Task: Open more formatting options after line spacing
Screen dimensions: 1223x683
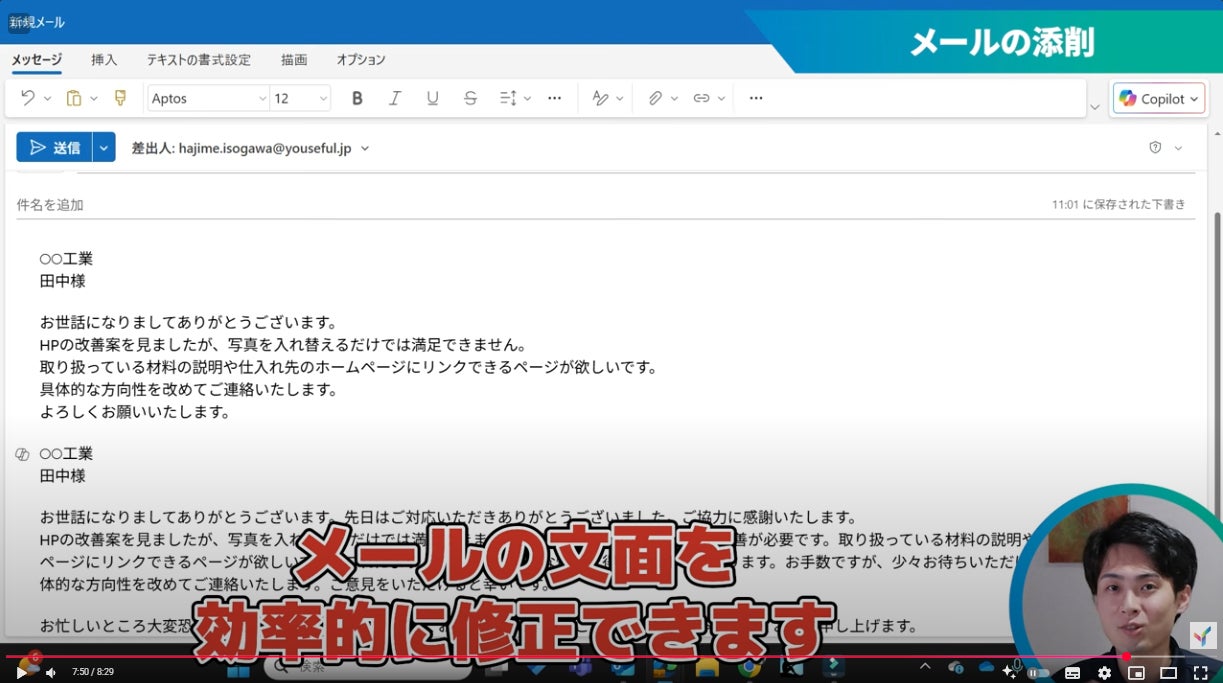Action: click(x=555, y=98)
